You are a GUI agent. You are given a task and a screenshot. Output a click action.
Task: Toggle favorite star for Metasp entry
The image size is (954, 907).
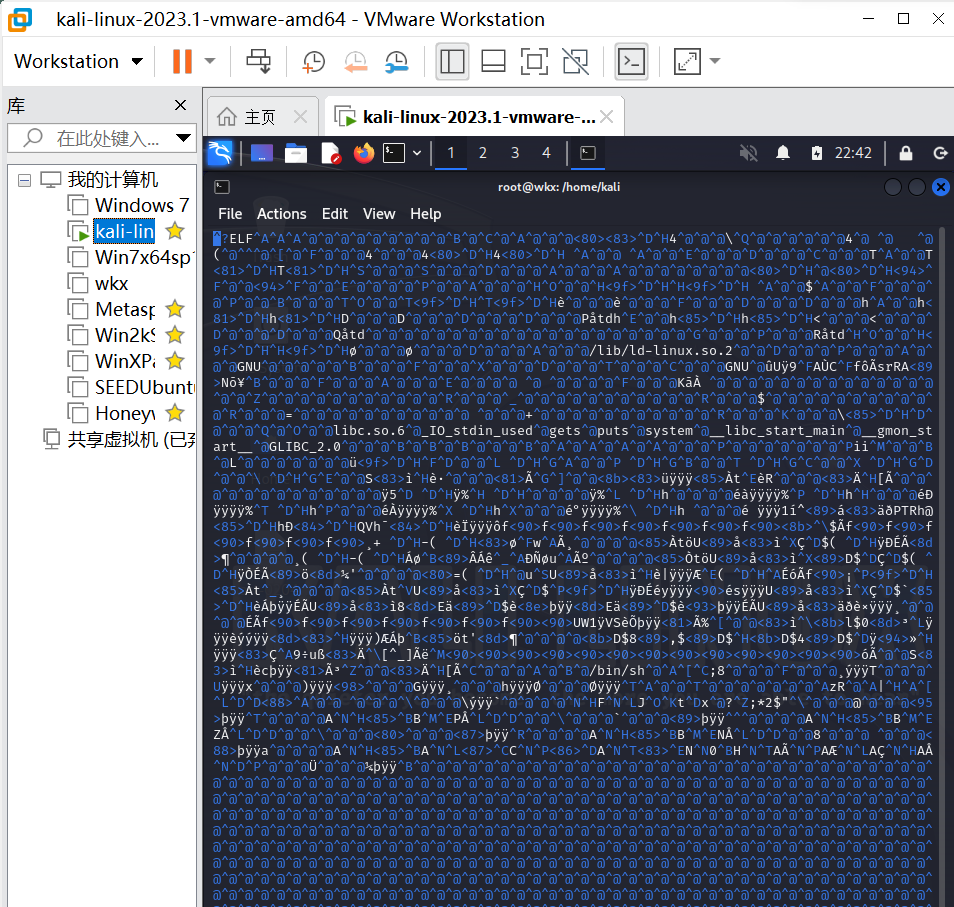(x=175, y=309)
